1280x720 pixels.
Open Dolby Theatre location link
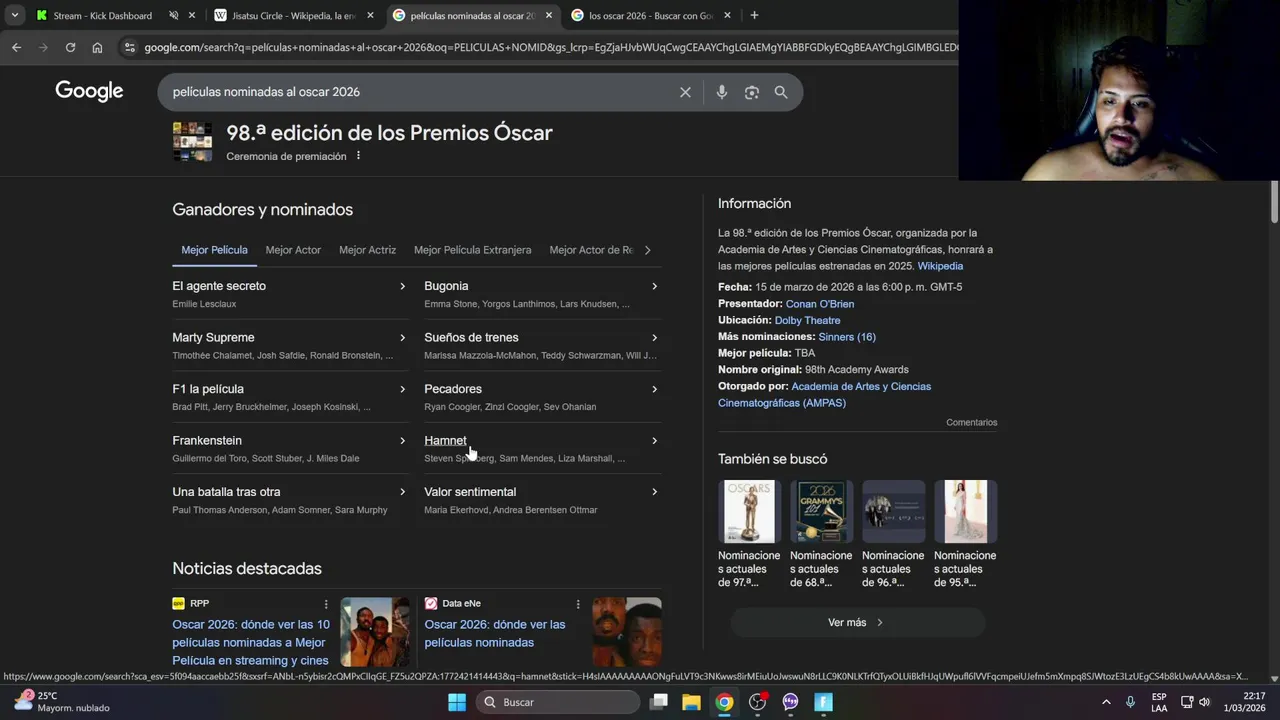807,321
